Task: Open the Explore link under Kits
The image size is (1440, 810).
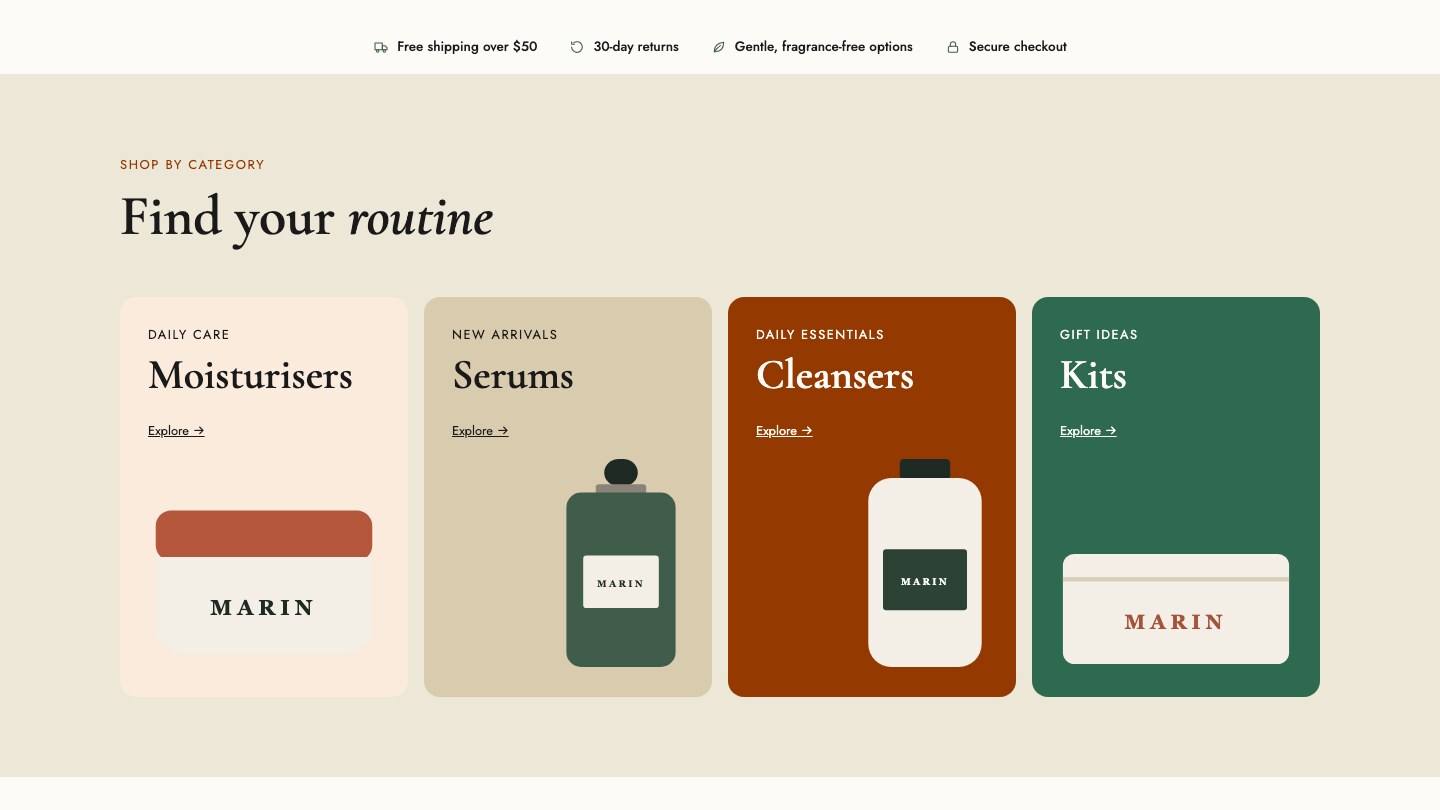Action: tap(1088, 431)
